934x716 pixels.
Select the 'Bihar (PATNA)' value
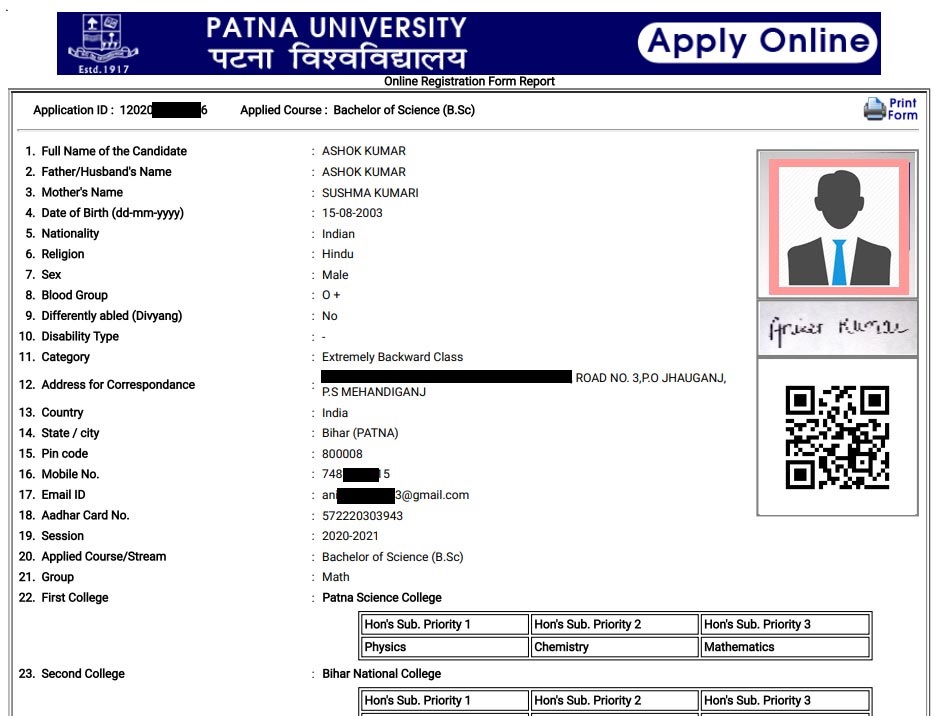coord(360,433)
